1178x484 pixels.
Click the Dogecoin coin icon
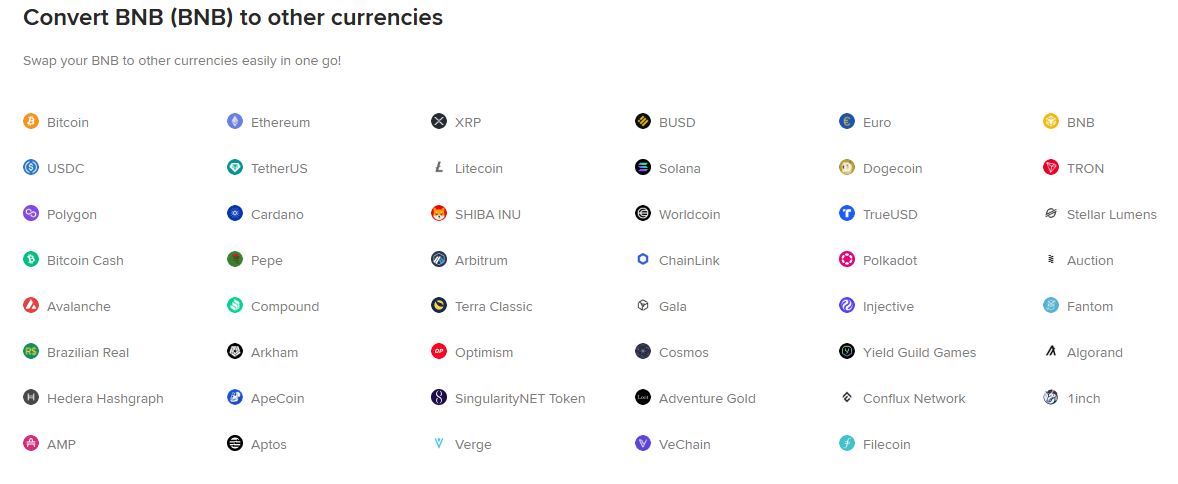click(x=847, y=168)
